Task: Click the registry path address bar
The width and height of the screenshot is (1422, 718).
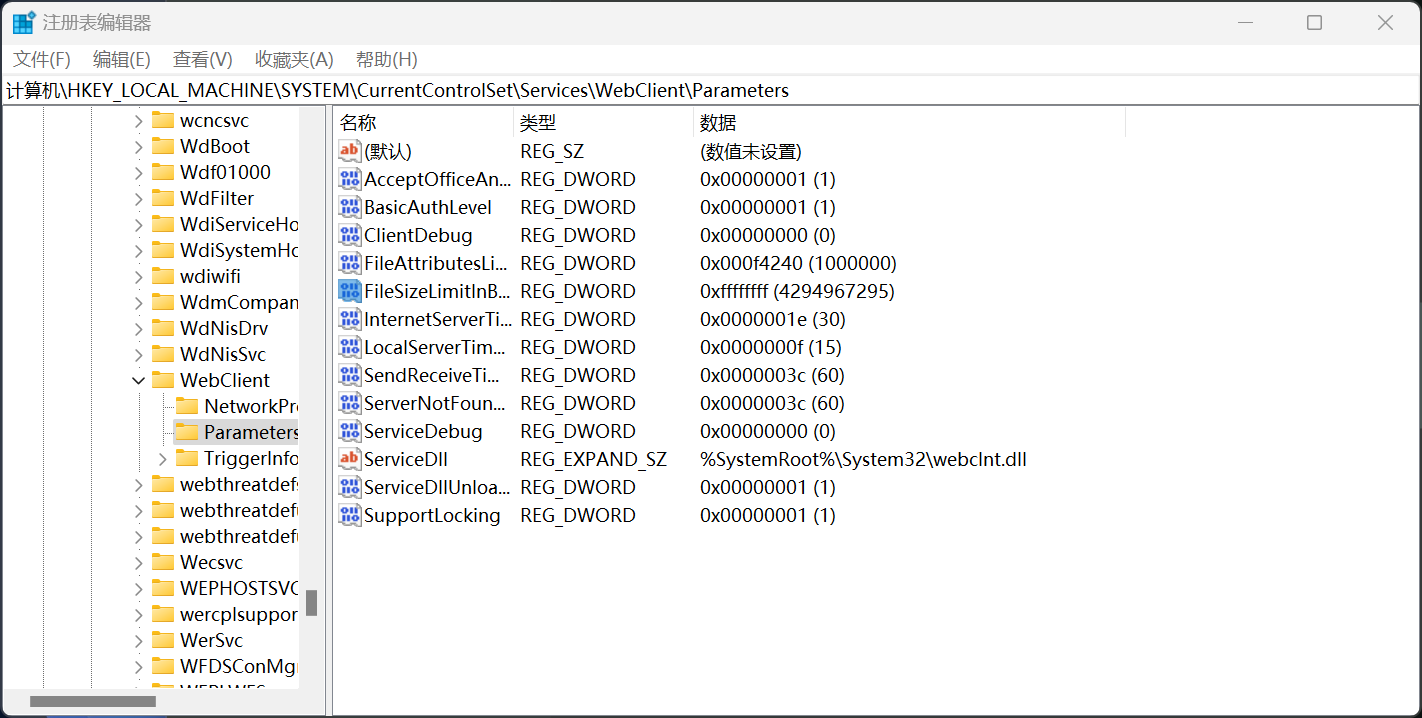Action: coord(700,90)
